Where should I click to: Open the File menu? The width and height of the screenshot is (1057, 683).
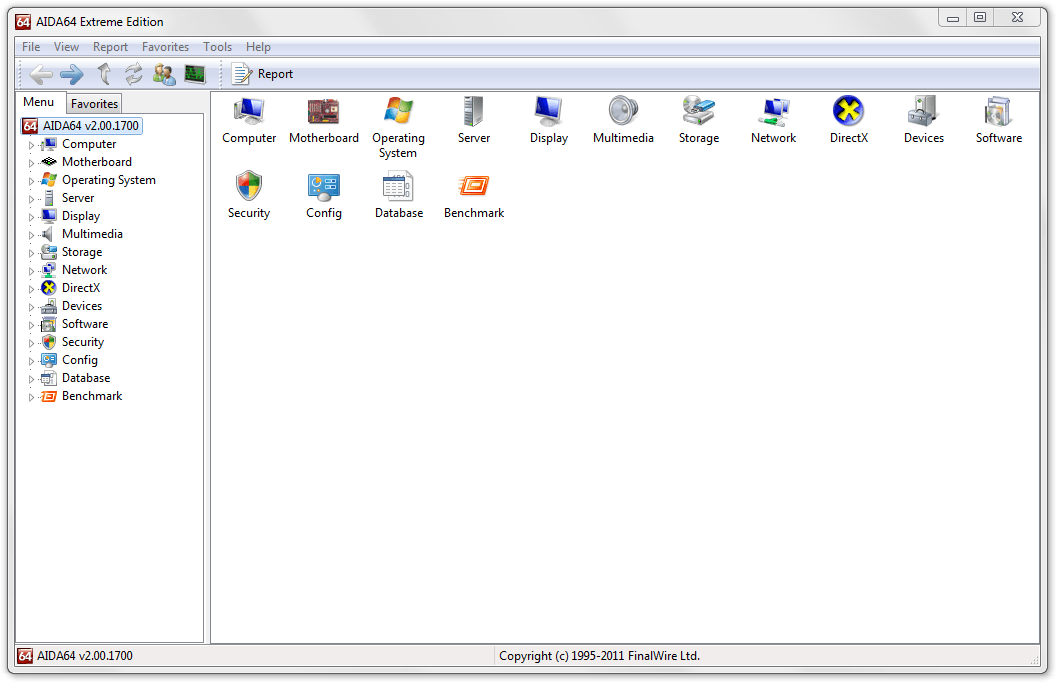pyautogui.click(x=31, y=47)
